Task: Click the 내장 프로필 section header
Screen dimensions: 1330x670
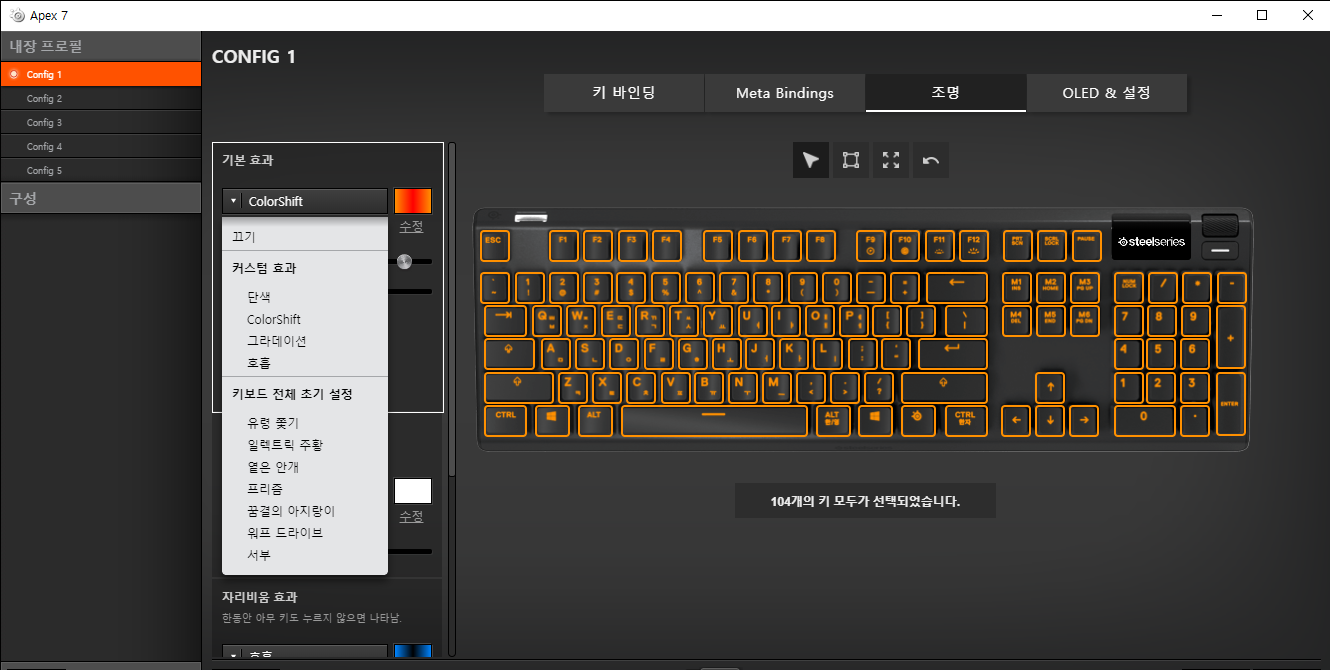Action: point(100,46)
